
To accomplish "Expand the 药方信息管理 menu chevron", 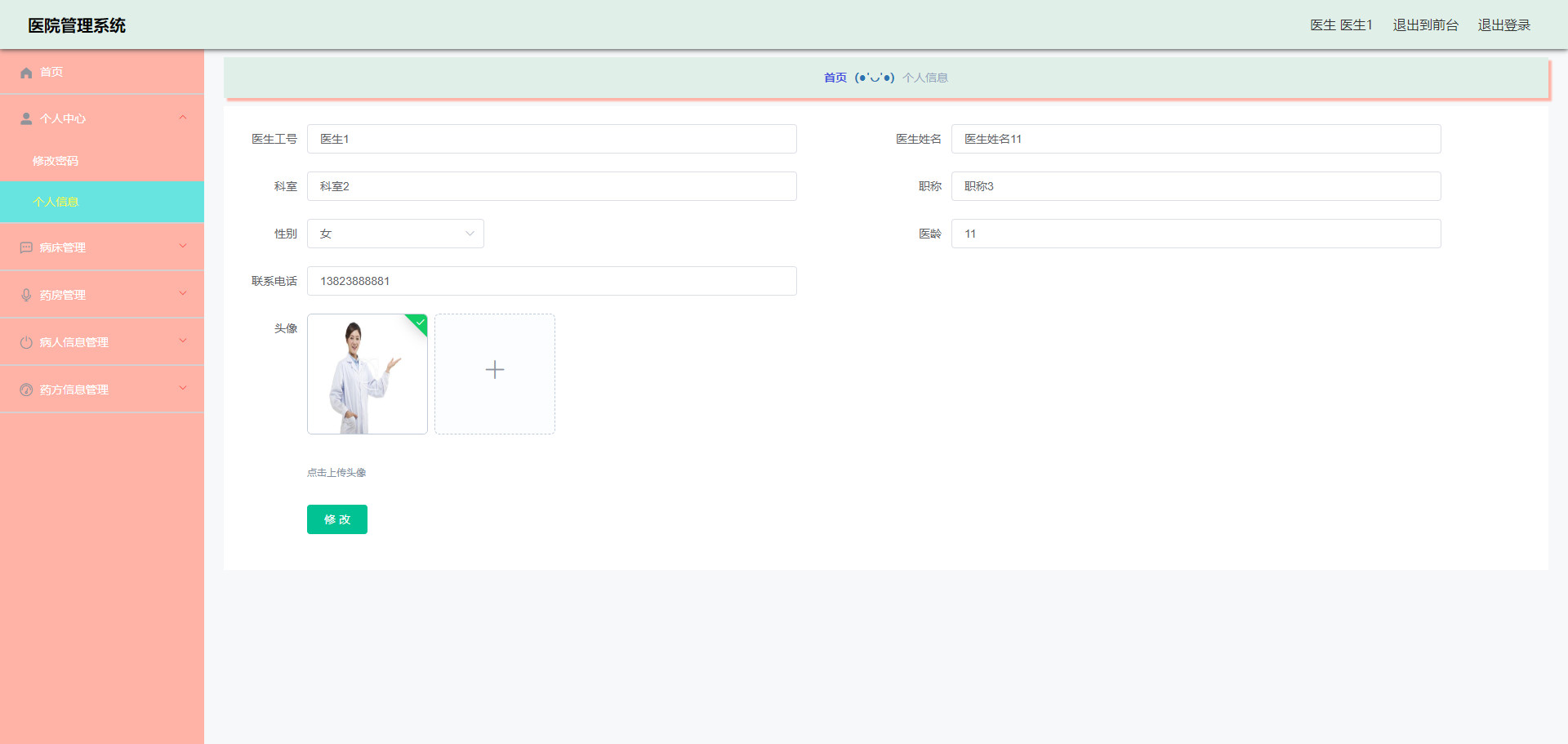I will (183, 388).
